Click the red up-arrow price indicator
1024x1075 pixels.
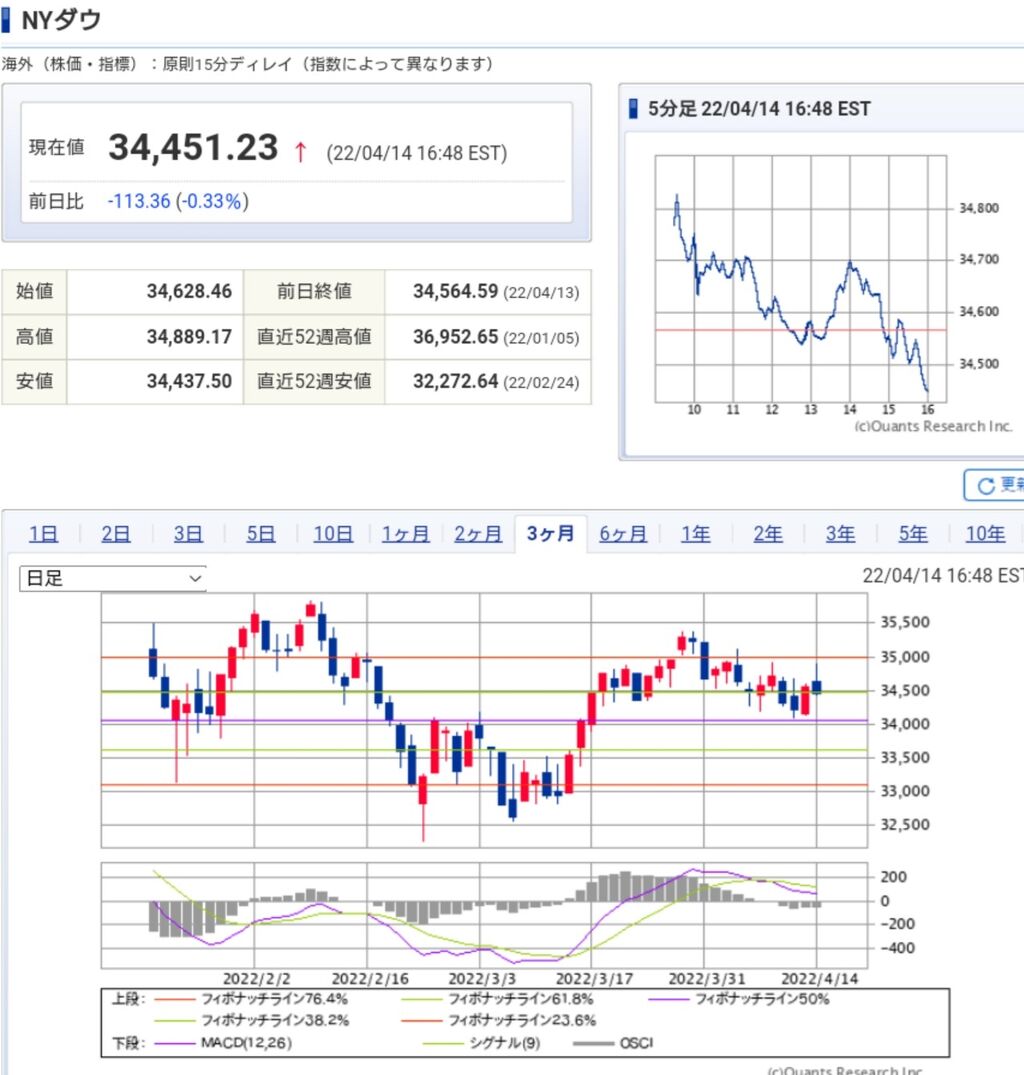[x=300, y=152]
